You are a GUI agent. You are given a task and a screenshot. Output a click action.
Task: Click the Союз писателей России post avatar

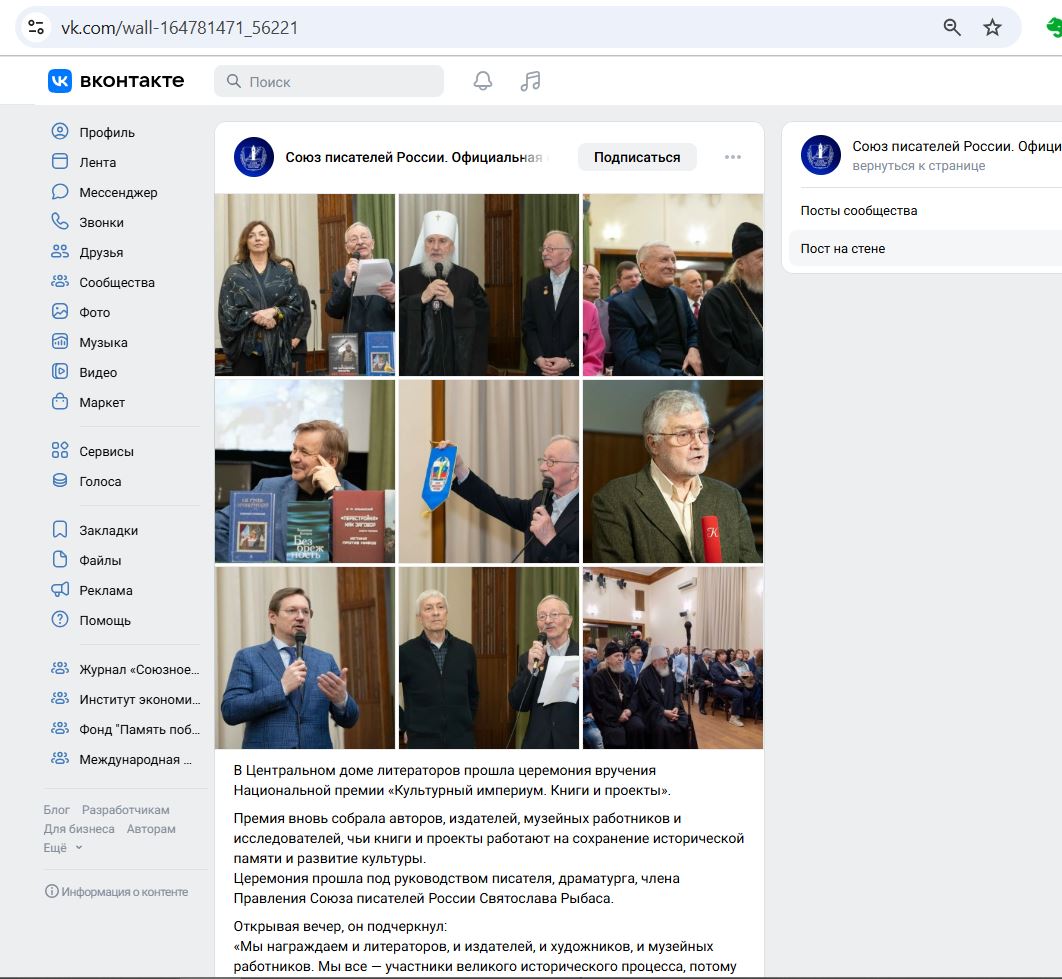point(254,157)
